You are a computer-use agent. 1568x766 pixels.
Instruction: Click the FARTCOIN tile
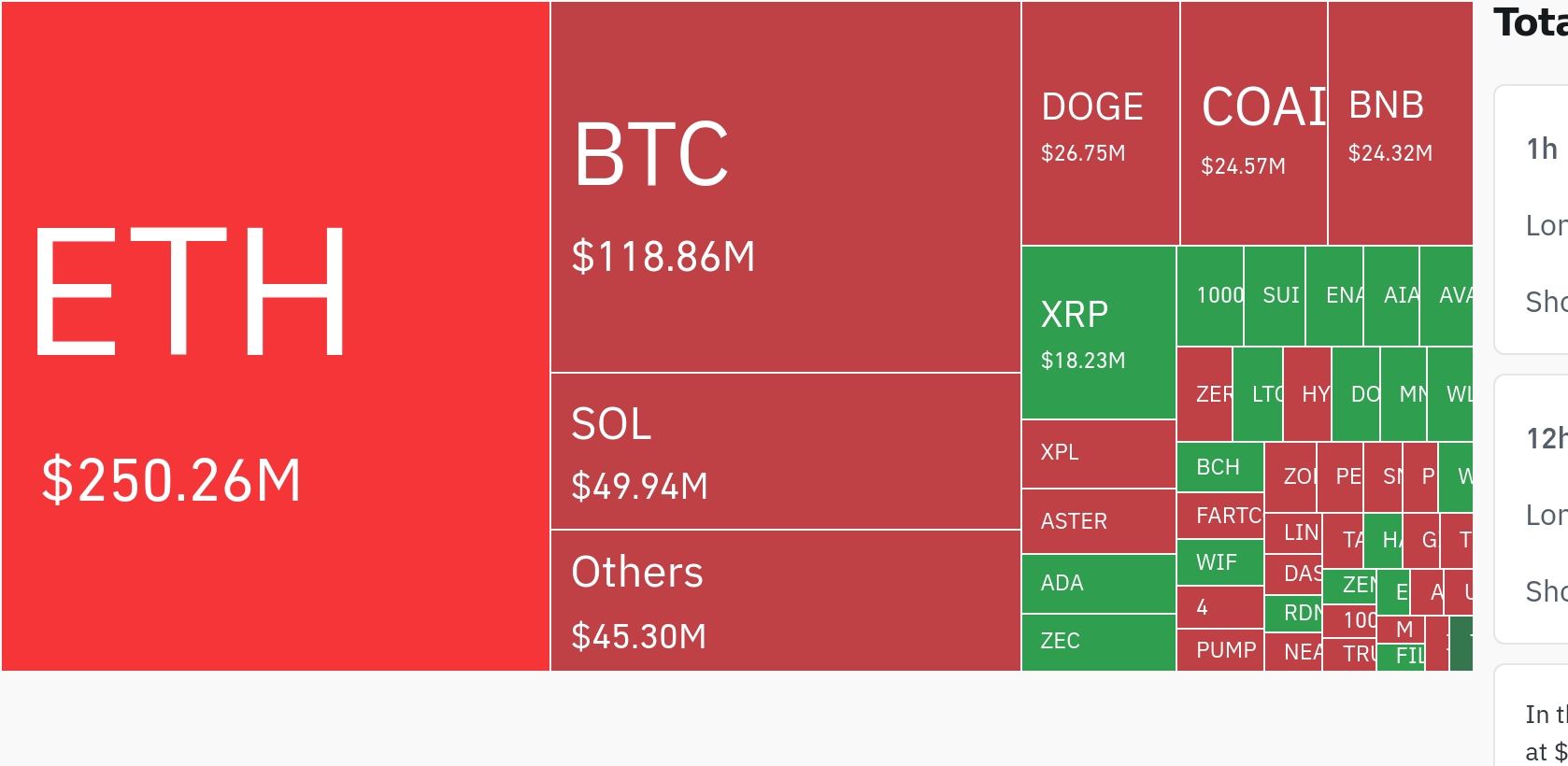(x=1219, y=516)
